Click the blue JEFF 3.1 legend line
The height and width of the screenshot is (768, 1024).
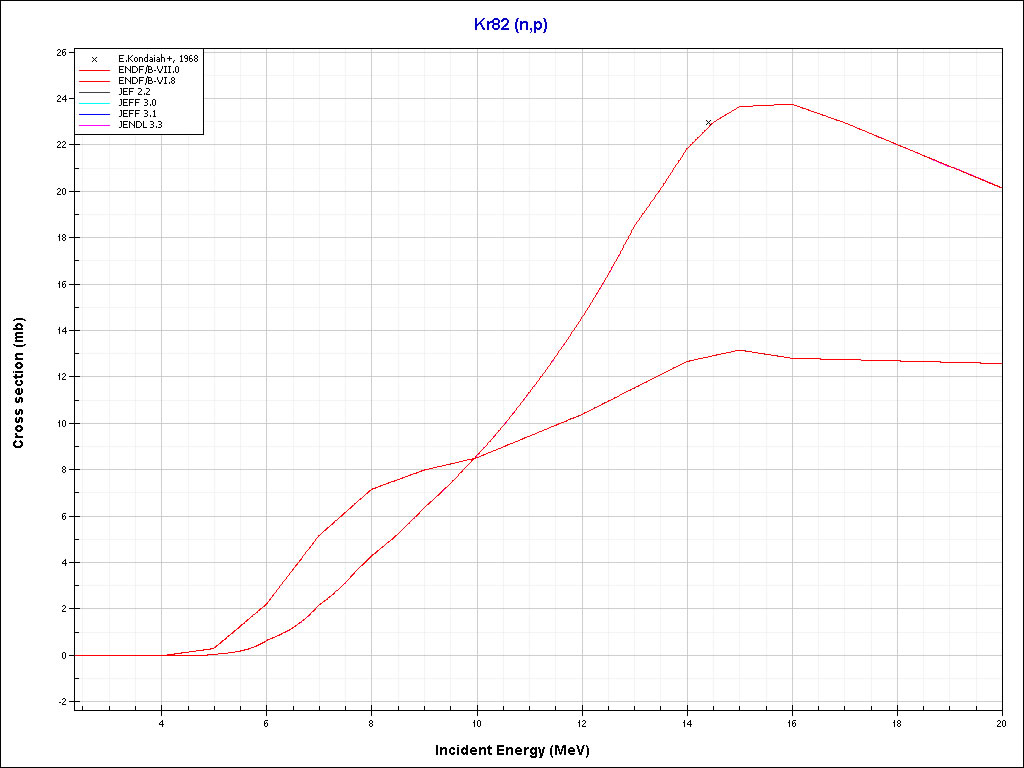tap(94, 114)
